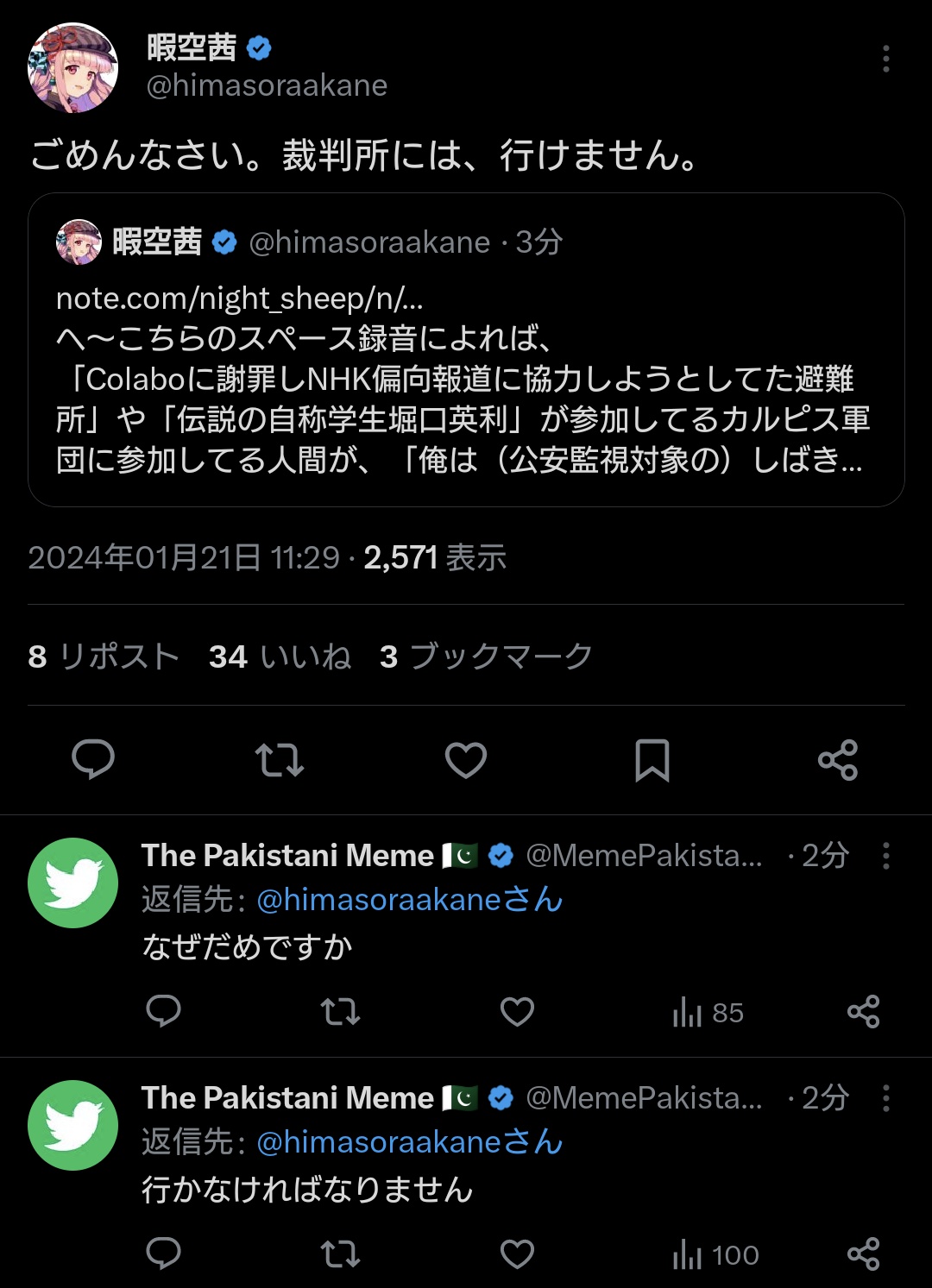The image size is (932, 1288).
Task: Like the 行かなければなりません reply
Action: click(x=517, y=1253)
